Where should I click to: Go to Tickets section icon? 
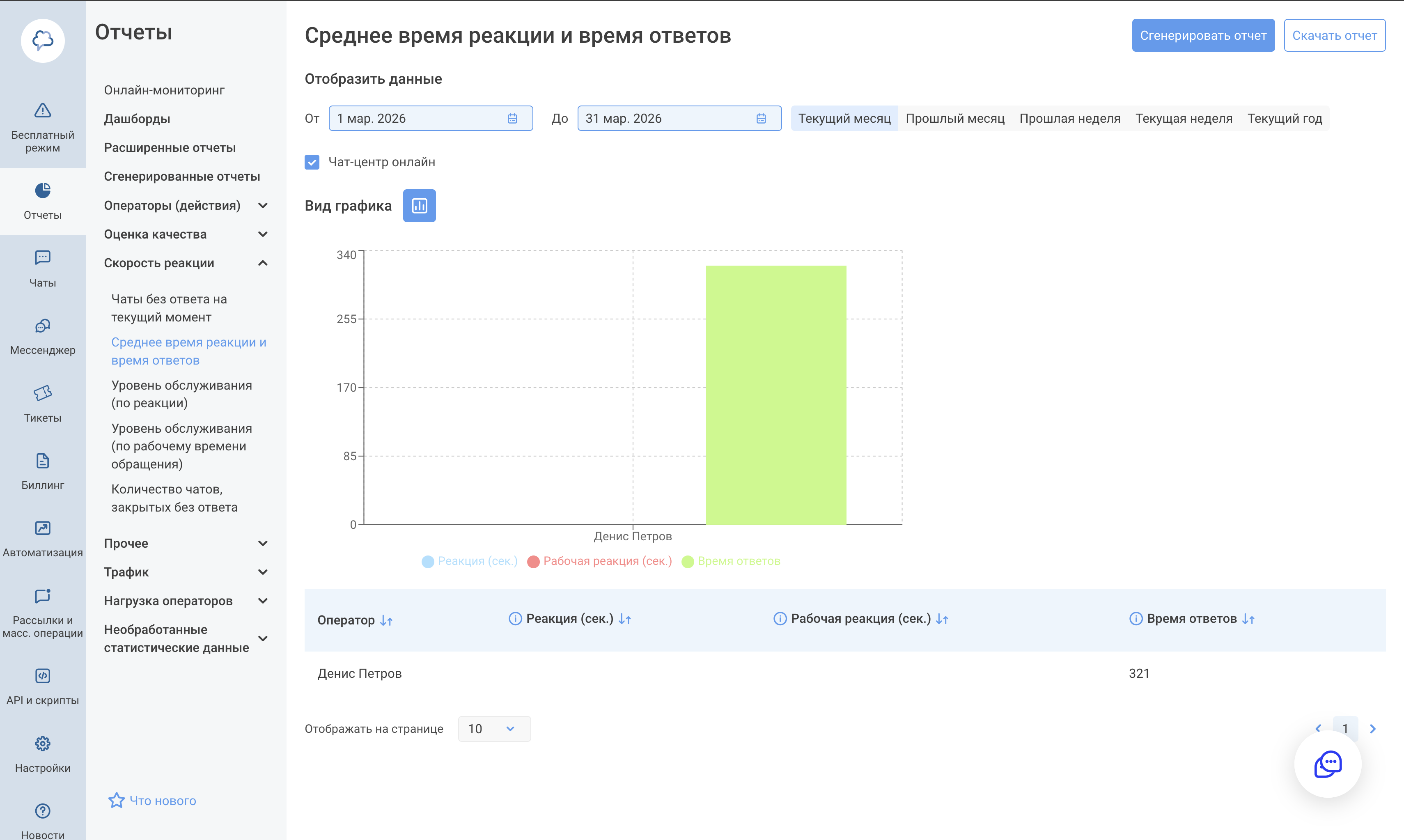click(42, 393)
